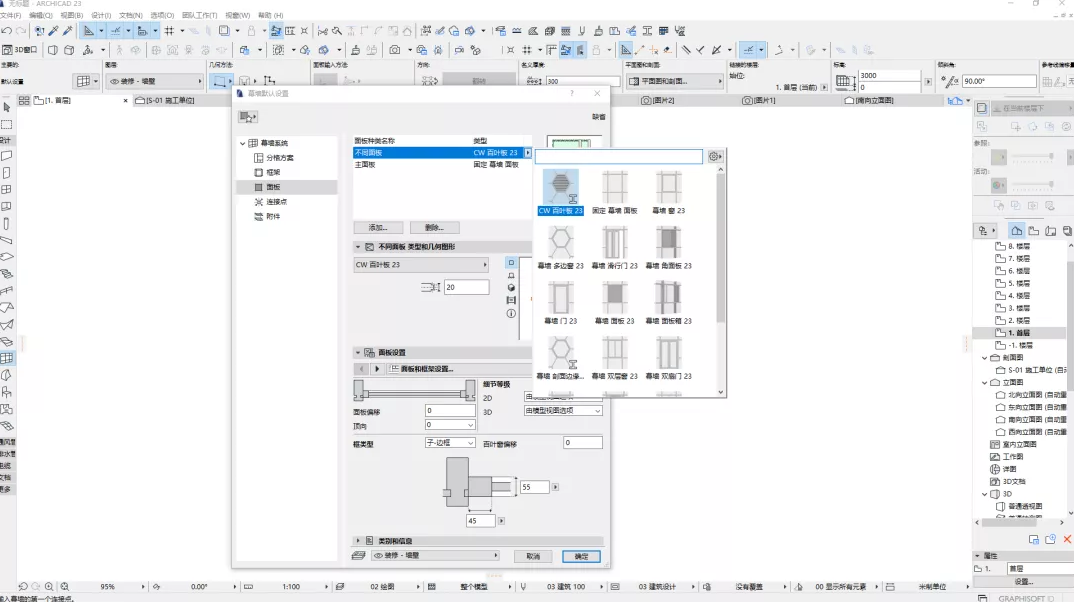Open the 3D detail level dropdown
Image resolution: width=1074 pixels, height=602 pixels.
pyautogui.click(x=563, y=411)
